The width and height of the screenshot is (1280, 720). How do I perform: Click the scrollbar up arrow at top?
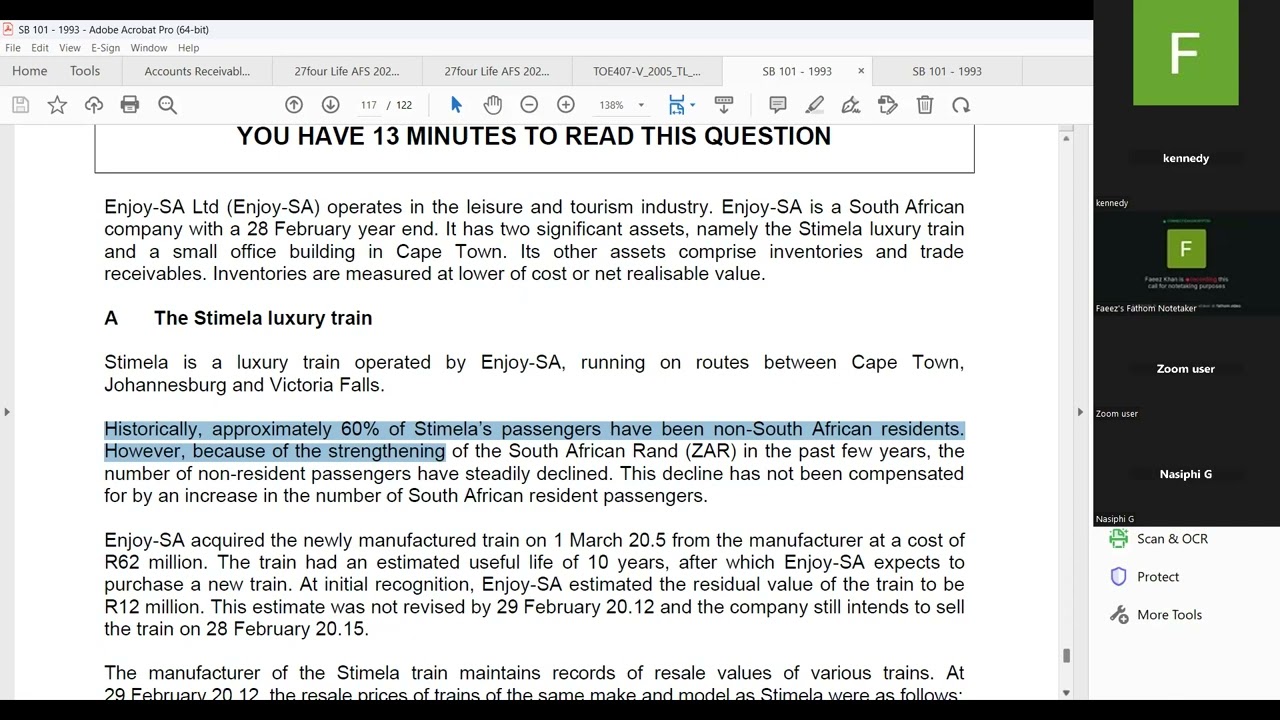pos(1066,137)
